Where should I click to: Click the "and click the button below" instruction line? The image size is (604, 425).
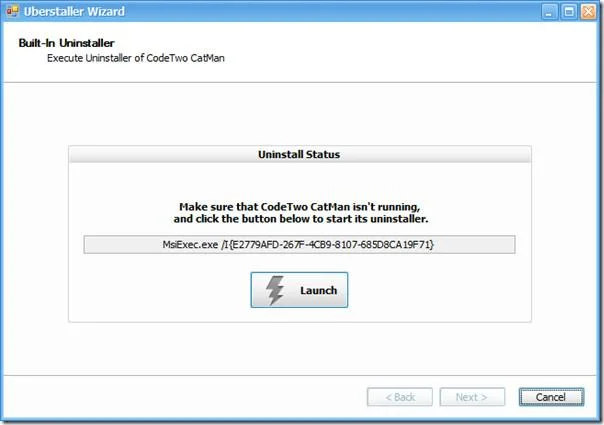pyautogui.click(x=300, y=219)
